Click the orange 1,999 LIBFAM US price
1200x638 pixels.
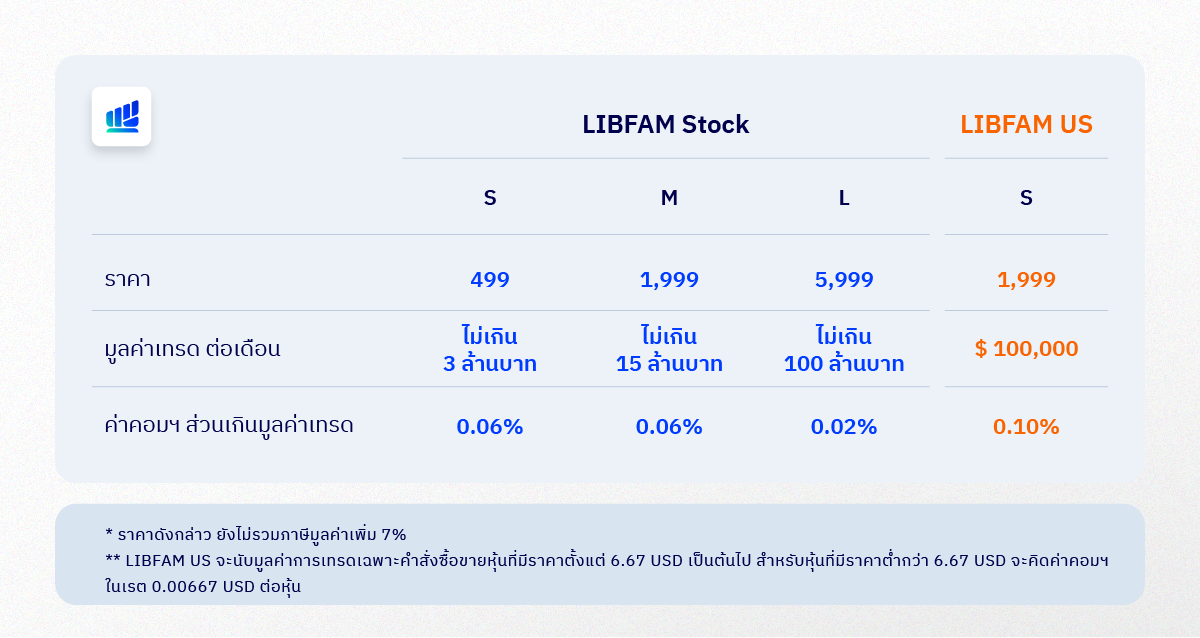(1026, 280)
